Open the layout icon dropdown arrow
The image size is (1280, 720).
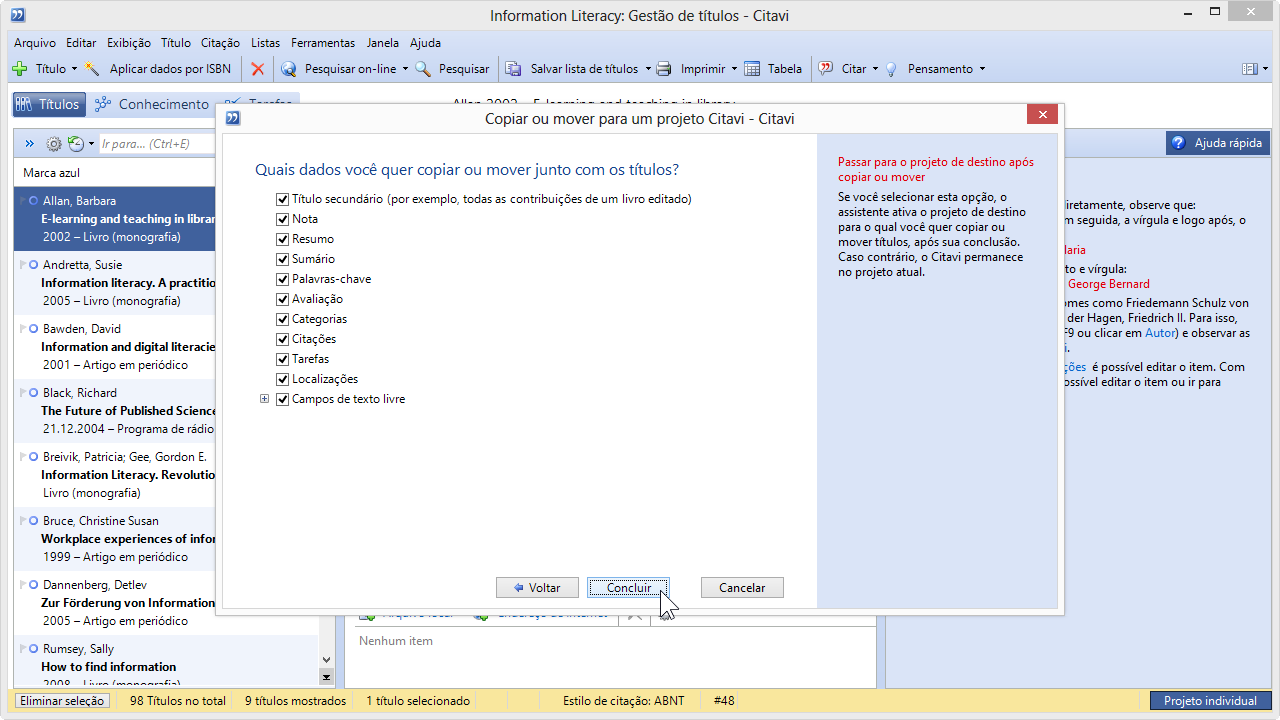[x=1265, y=69]
